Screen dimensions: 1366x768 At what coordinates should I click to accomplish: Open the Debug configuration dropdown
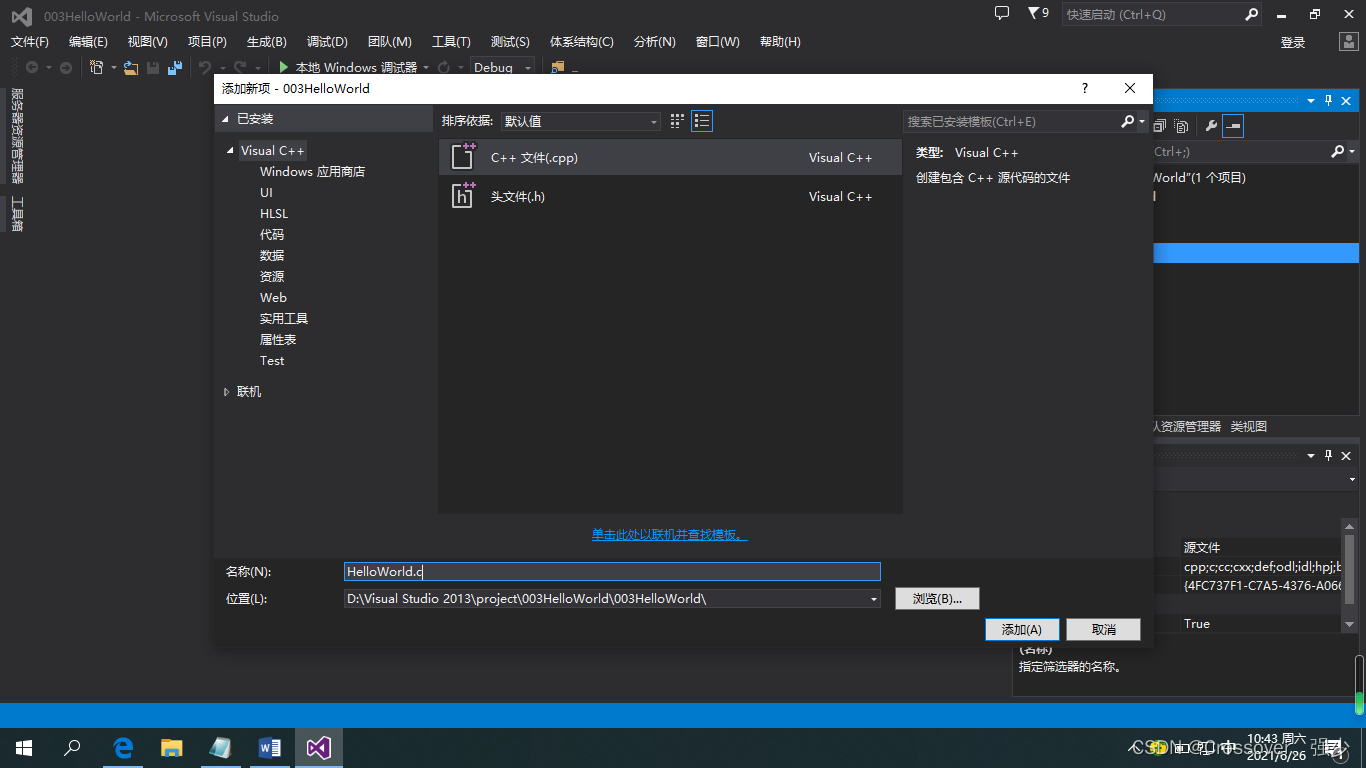point(502,67)
